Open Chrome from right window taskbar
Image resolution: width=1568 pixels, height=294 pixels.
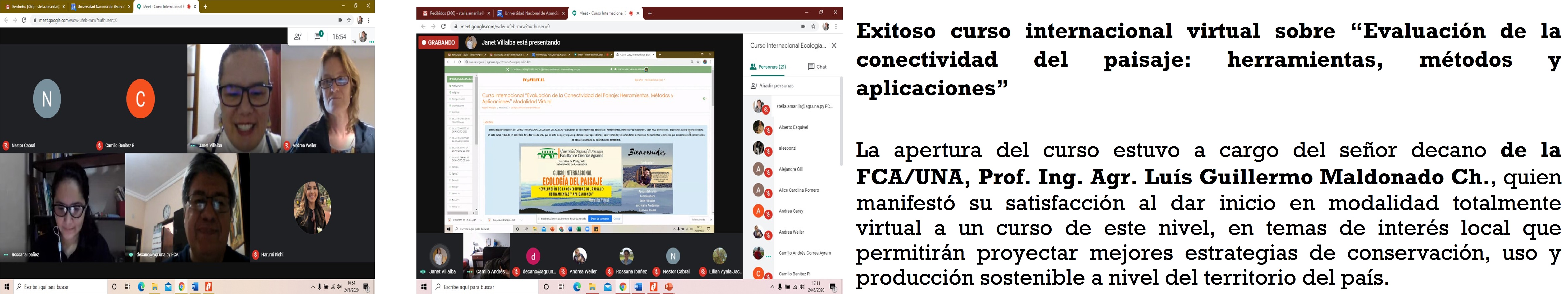tap(623, 287)
